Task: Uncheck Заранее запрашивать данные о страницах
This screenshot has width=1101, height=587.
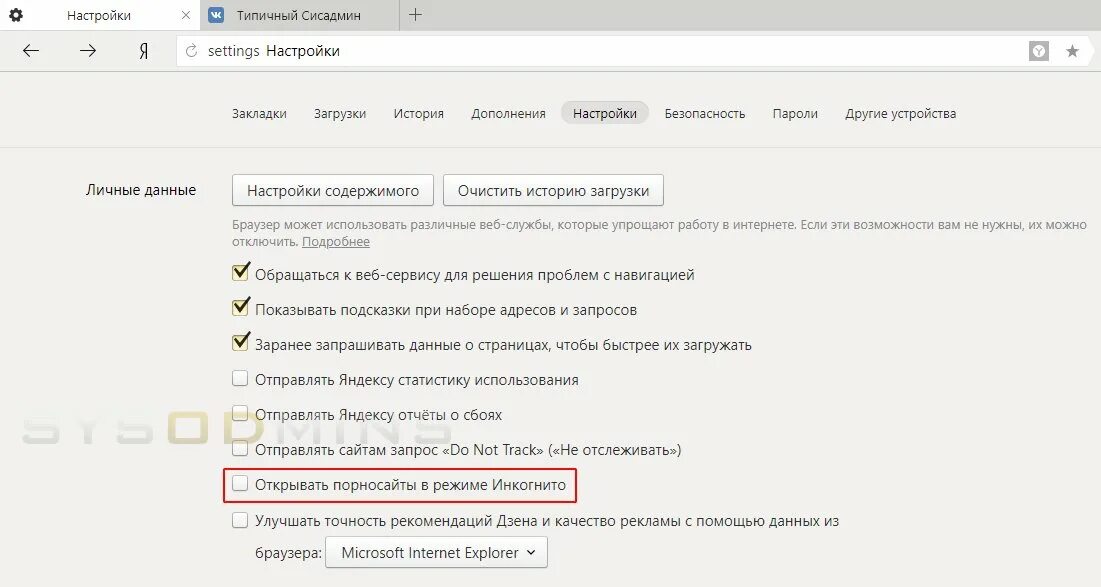Action: coord(240,343)
